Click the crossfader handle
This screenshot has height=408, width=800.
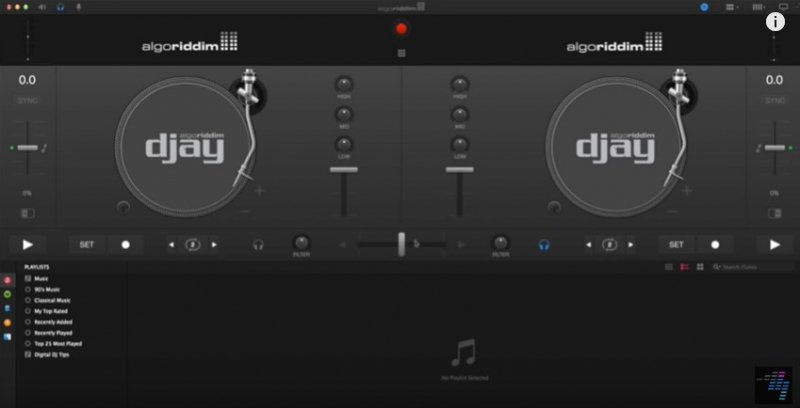[x=402, y=244]
